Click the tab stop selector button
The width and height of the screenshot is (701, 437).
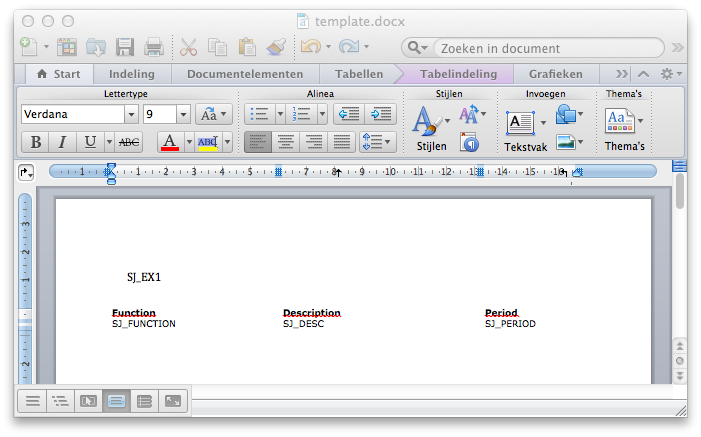point(26,172)
